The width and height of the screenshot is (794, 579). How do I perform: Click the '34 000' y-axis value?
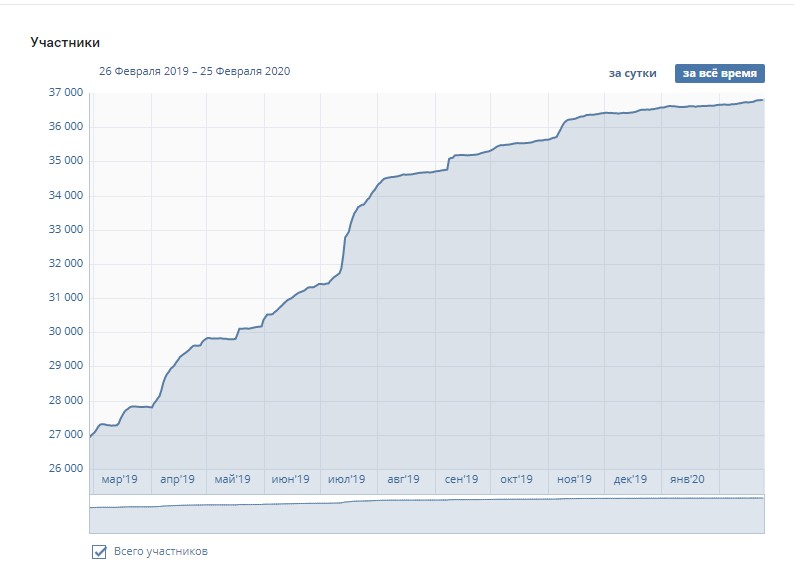pyautogui.click(x=66, y=196)
